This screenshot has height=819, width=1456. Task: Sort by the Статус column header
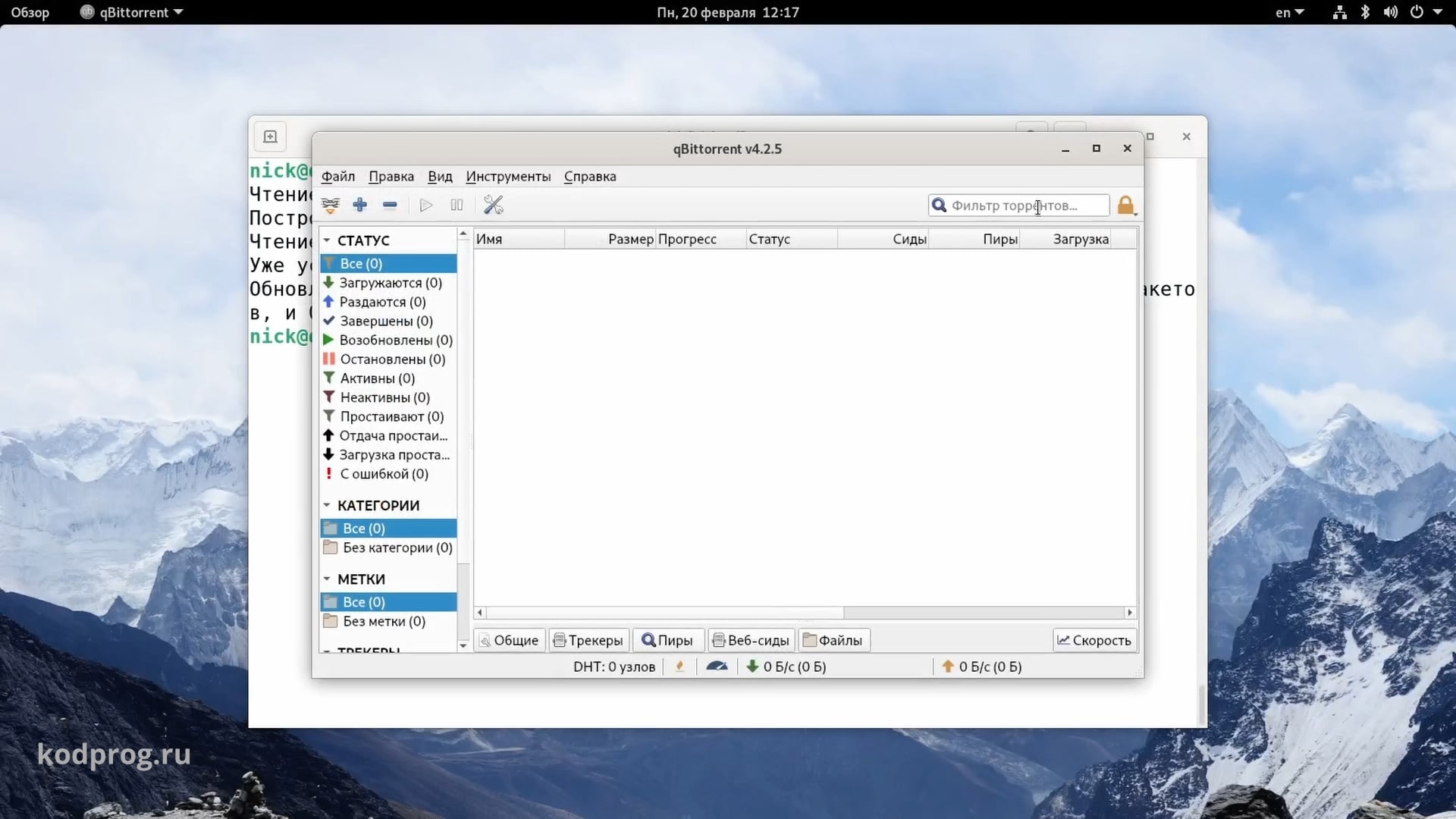[x=792, y=240]
